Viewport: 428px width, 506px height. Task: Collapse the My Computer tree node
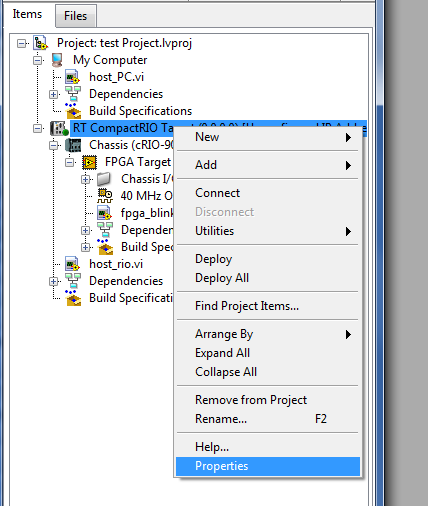[38, 61]
